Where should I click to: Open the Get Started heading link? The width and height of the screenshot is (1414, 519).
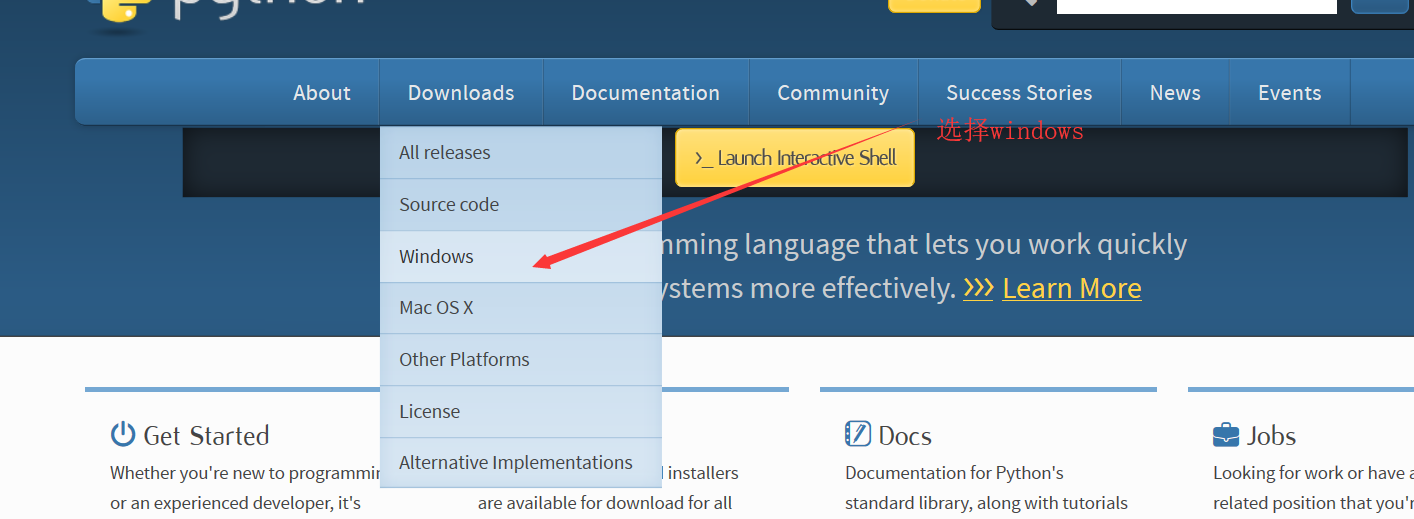click(x=207, y=436)
